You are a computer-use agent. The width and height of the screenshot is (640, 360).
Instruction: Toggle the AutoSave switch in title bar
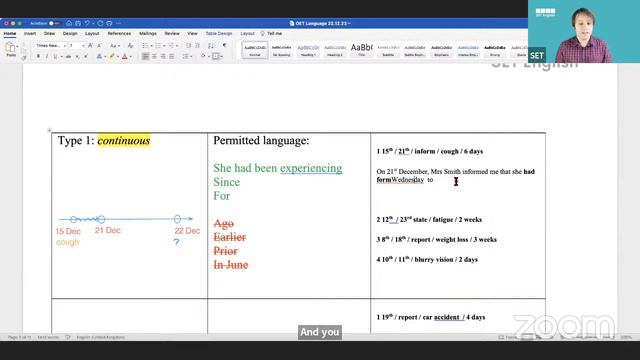point(54,24)
